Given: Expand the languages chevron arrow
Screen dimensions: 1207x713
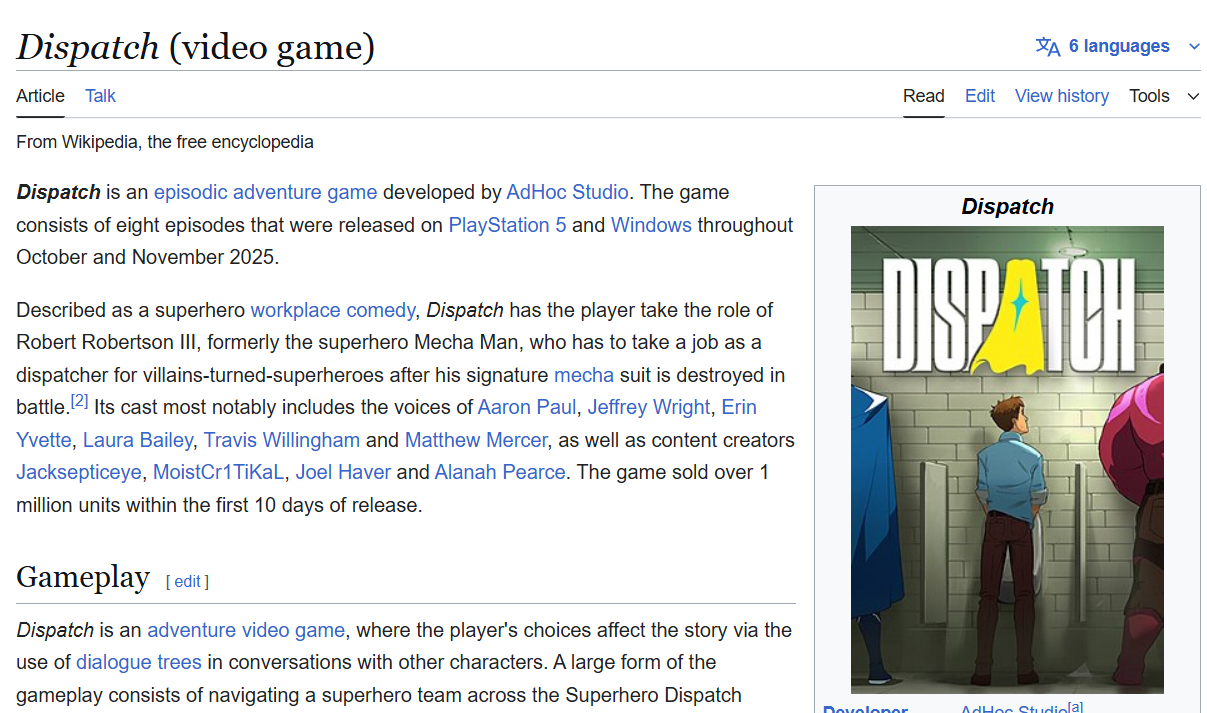Looking at the screenshot, I should point(1194,47).
